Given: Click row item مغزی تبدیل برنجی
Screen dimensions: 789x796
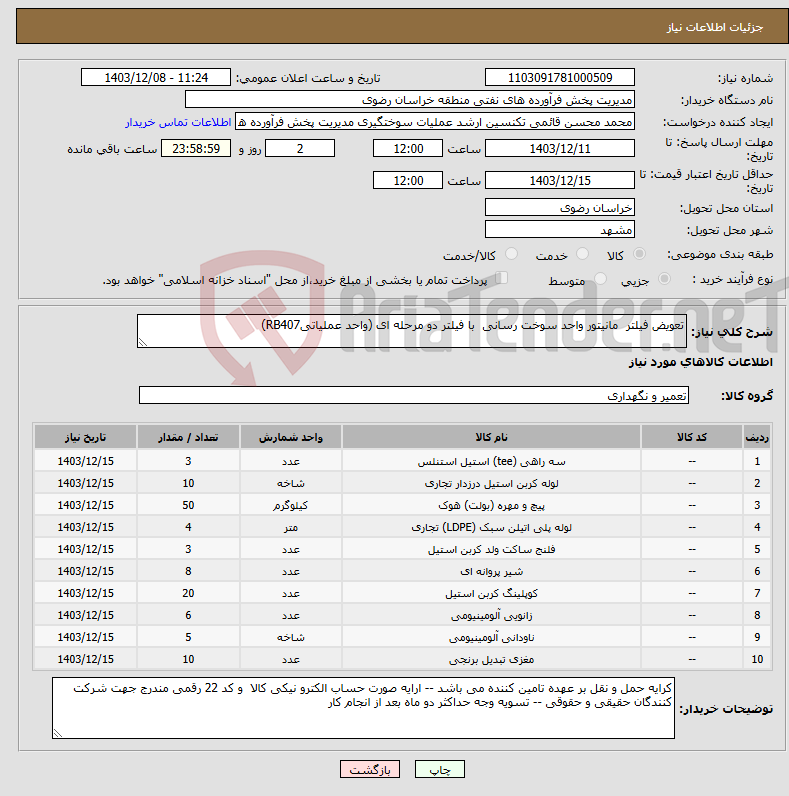Looking at the screenshot, I should pos(491,659).
